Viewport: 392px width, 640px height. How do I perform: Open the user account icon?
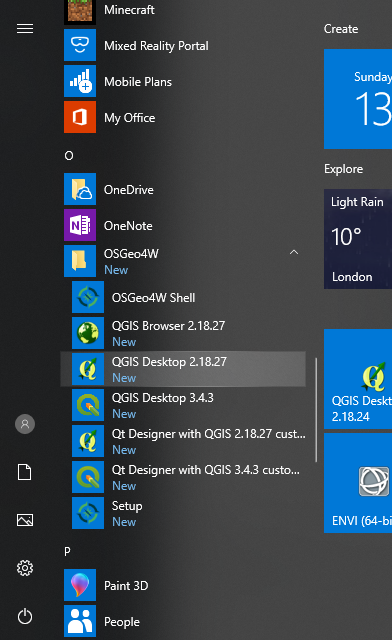point(25,424)
